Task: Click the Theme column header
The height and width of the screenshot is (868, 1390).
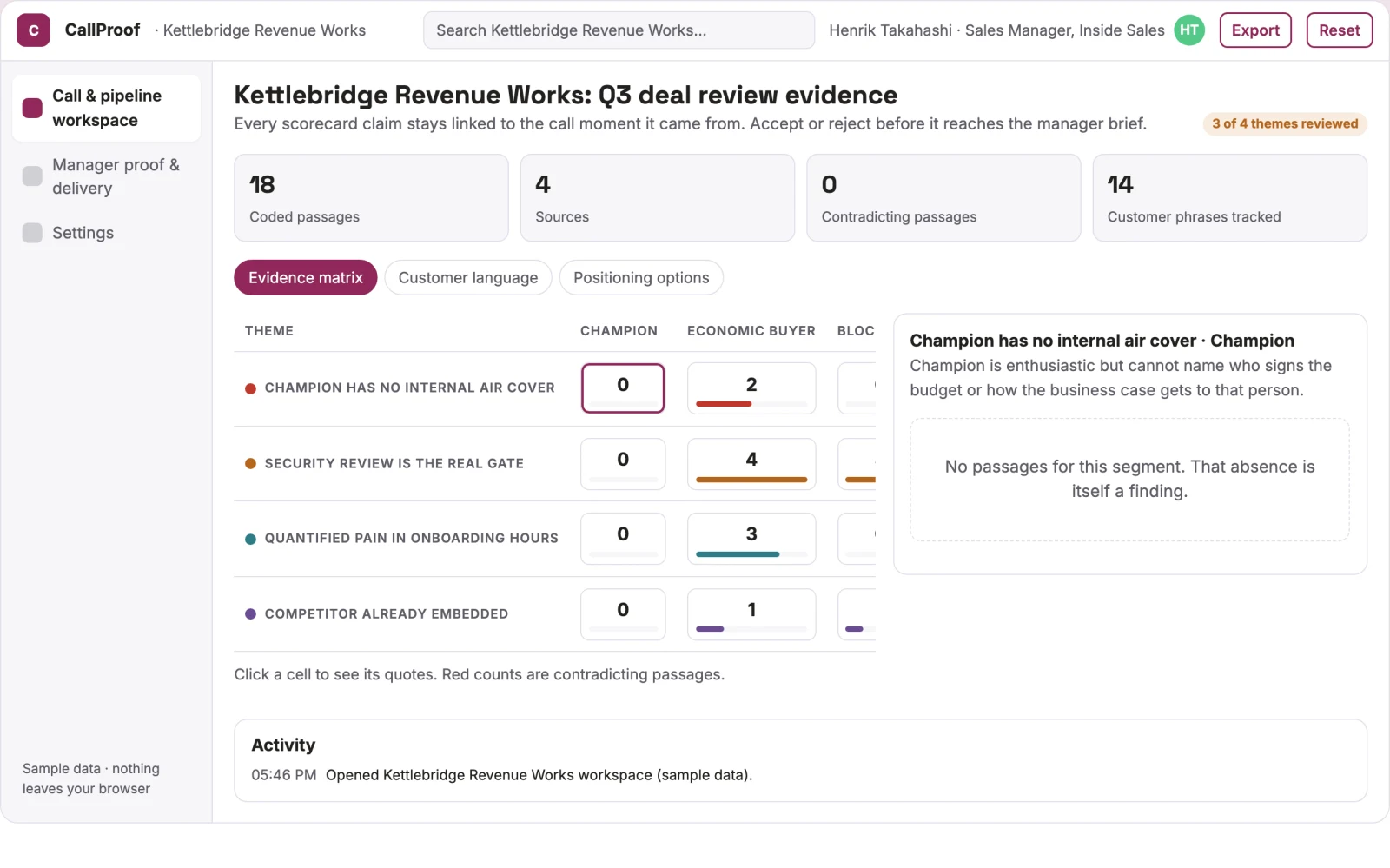Action: pyautogui.click(x=269, y=331)
